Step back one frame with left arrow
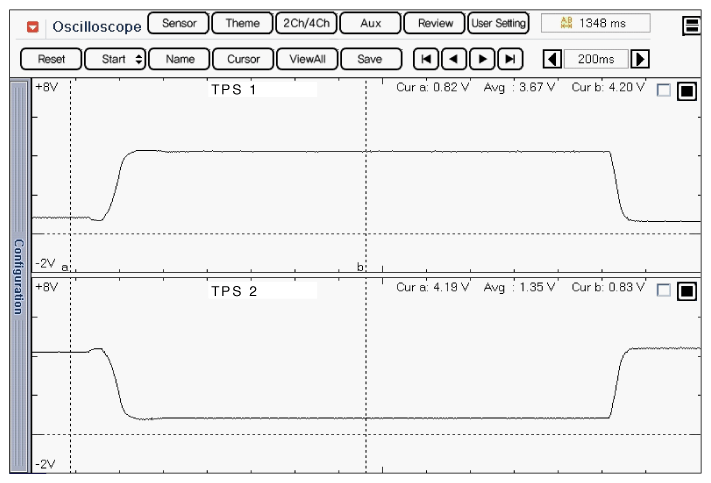 (454, 59)
